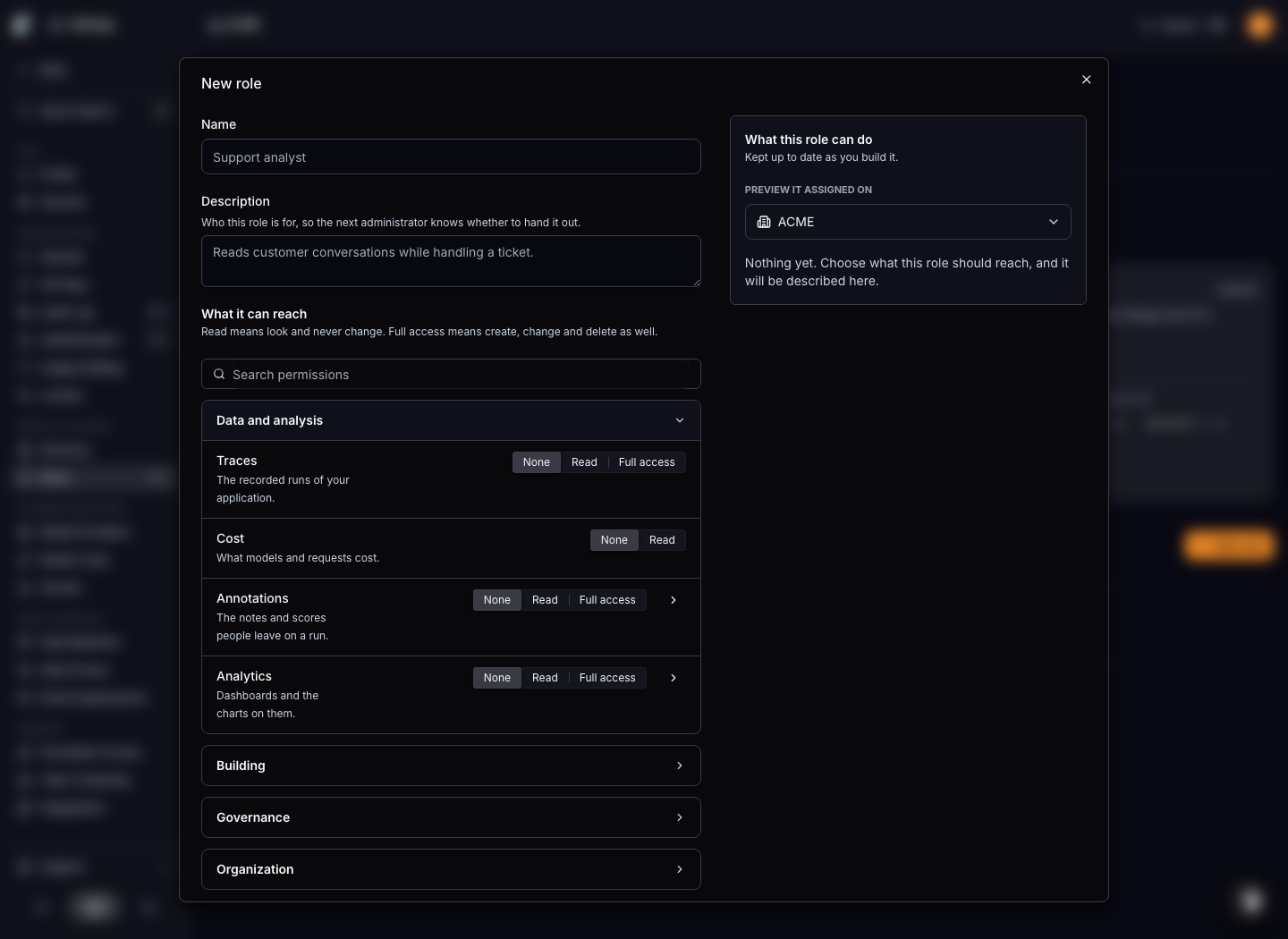Set Analytics permission to Full access
1288x939 pixels.
coord(607,678)
